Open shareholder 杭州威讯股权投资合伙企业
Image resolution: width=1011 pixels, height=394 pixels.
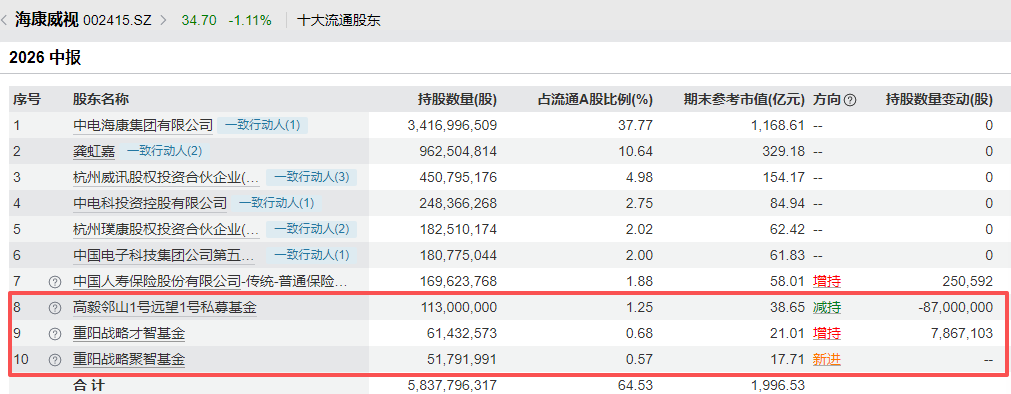click(x=166, y=177)
